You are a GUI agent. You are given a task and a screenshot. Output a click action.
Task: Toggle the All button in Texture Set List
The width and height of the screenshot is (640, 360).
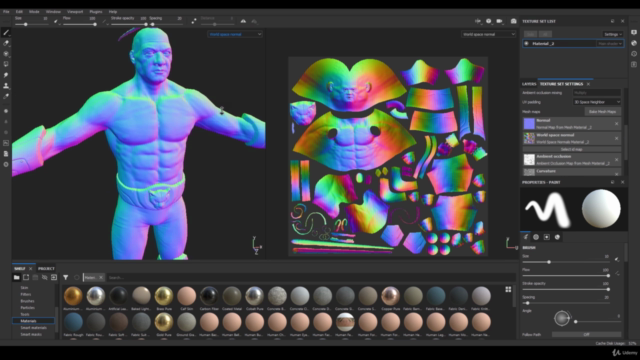coord(545,34)
